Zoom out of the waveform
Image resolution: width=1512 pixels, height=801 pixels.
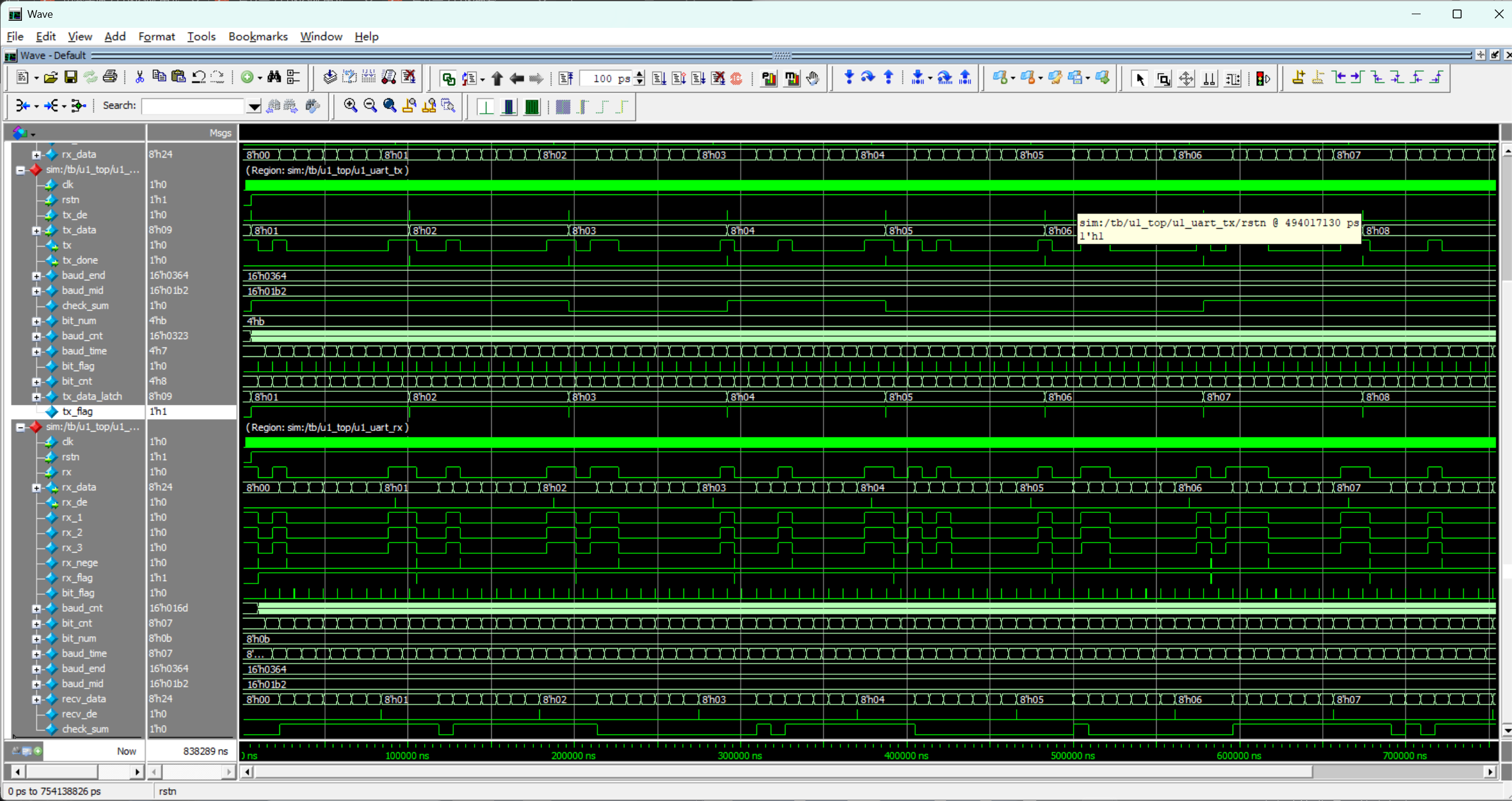[x=370, y=106]
